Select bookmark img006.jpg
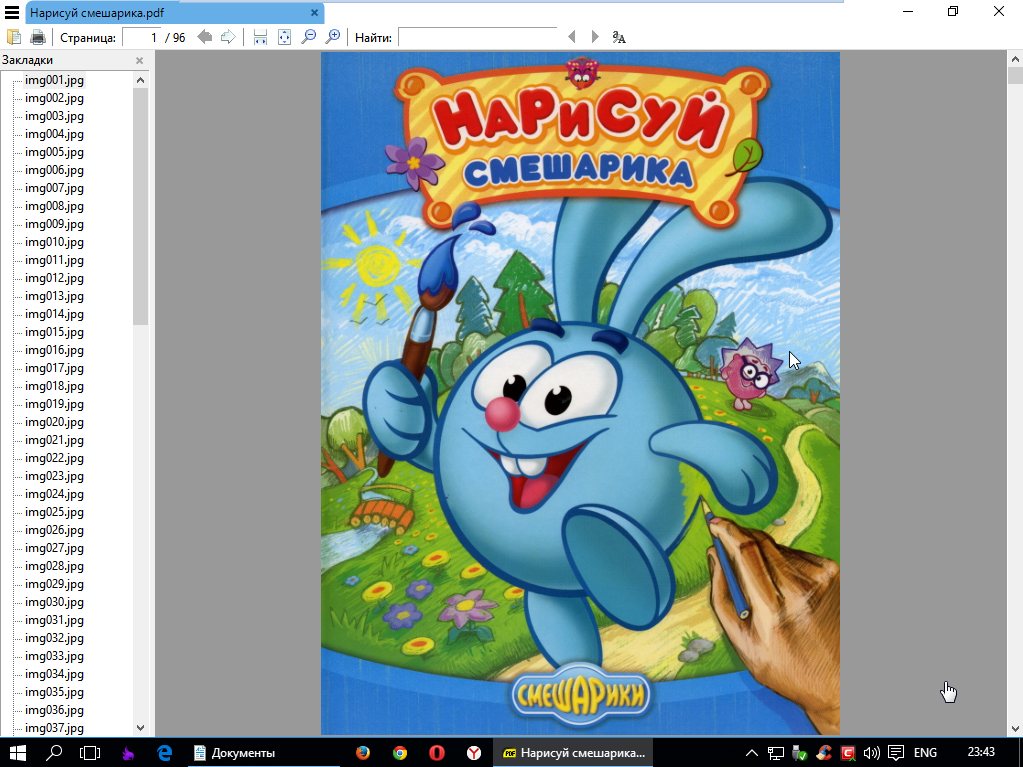 point(54,170)
